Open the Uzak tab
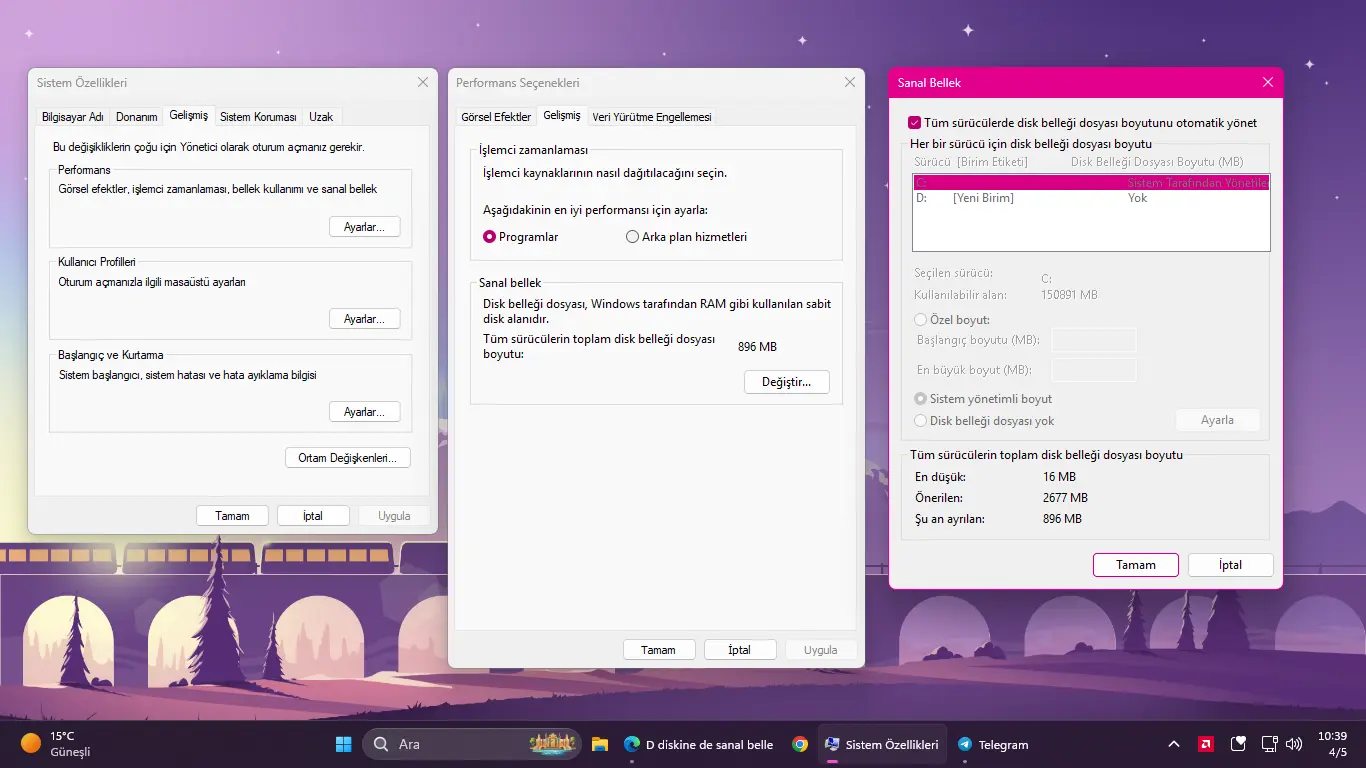Screen dimensions: 1366x768 click(x=321, y=117)
